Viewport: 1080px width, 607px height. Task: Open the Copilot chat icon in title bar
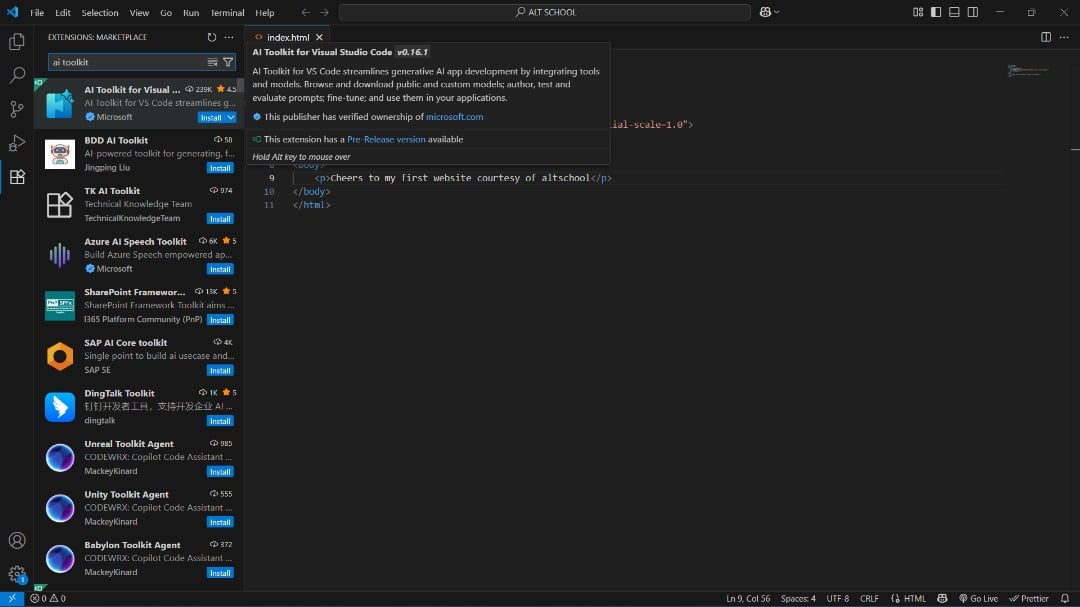point(765,12)
